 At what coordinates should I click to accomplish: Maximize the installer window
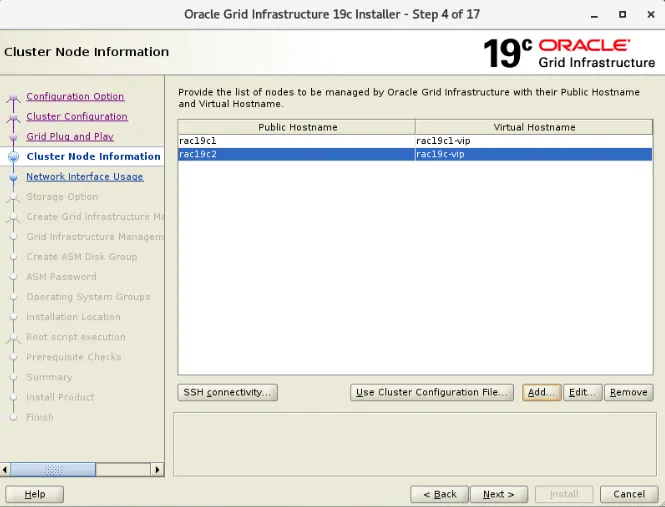pos(622,14)
